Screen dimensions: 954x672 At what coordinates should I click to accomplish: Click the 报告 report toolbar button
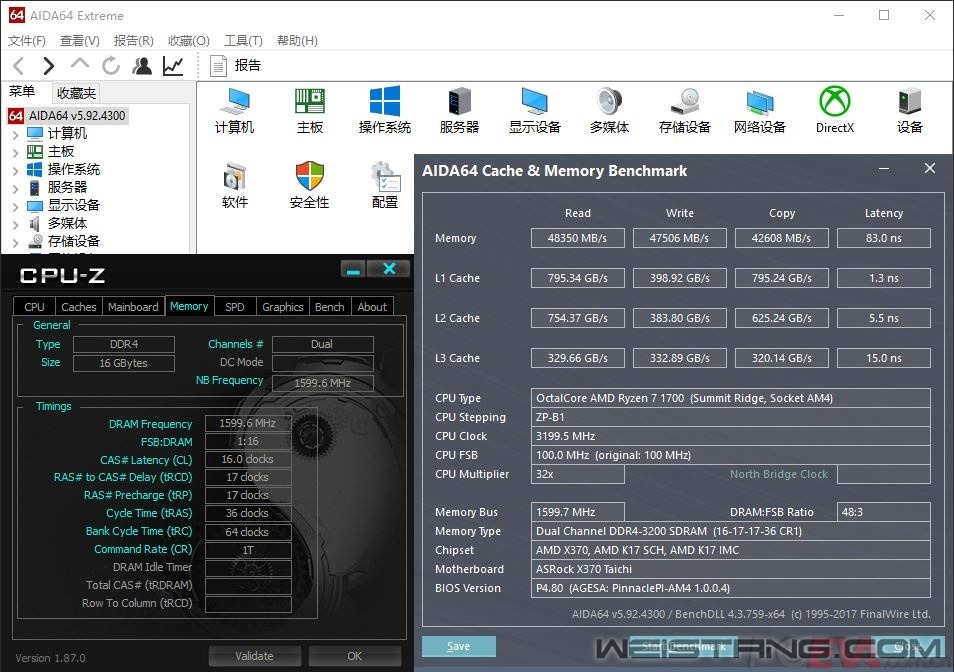236,66
